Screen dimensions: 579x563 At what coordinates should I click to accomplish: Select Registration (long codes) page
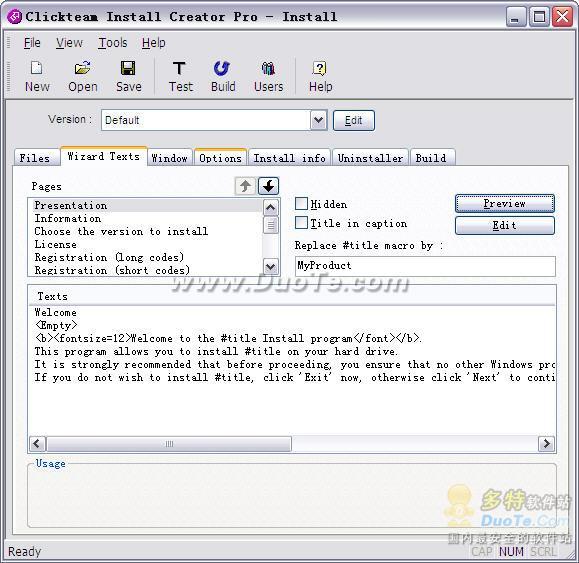coord(147,257)
